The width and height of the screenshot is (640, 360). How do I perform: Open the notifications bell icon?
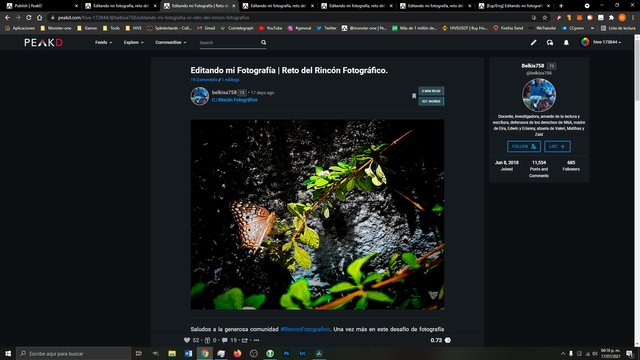pyautogui.click(x=566, y=42)
